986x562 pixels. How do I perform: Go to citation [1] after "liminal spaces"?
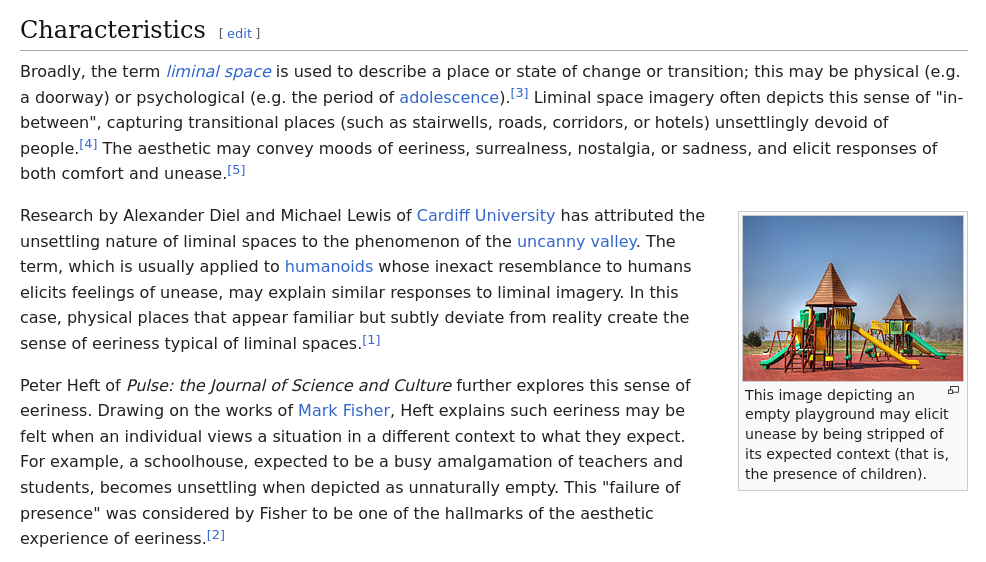[x=371, y=340]
